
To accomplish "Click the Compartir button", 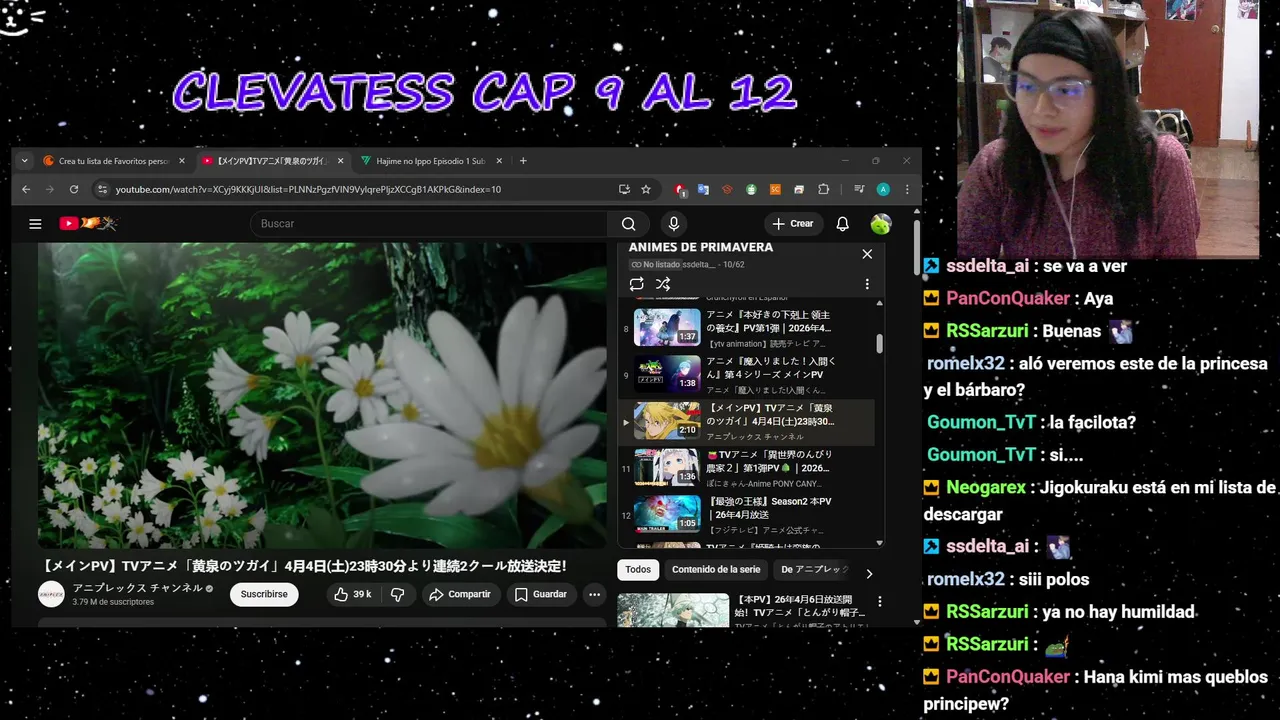I will [x=460, y=594].
